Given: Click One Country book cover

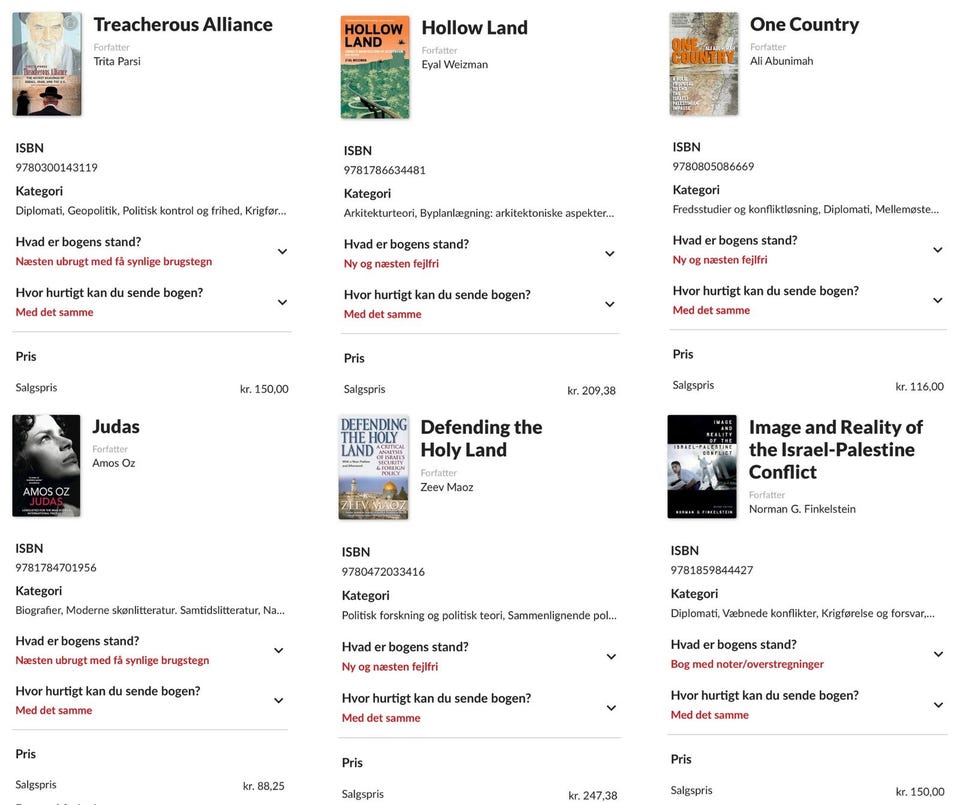Looking at the screenshot, I should click(704, 64).
